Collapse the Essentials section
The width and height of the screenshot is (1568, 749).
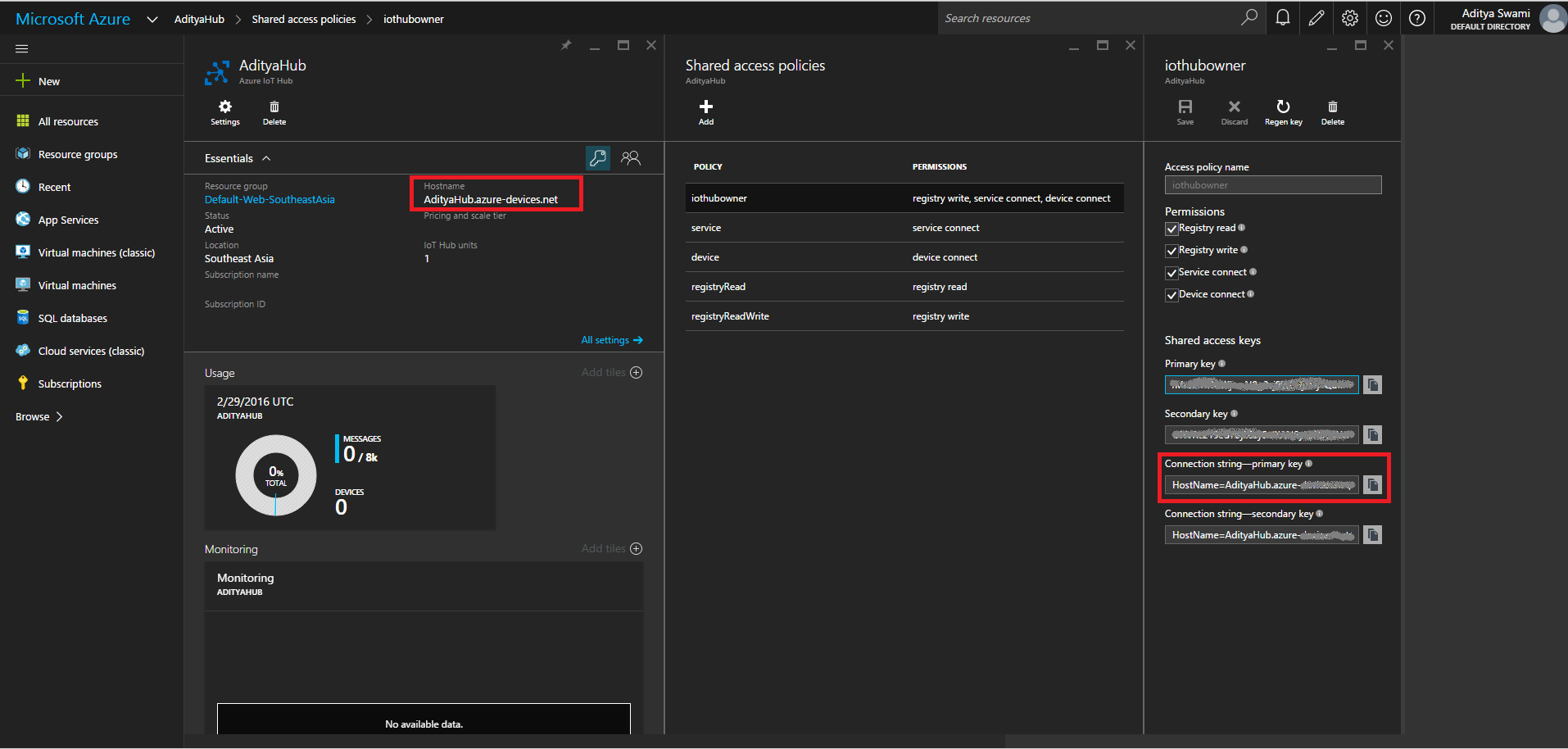(238, 158)
